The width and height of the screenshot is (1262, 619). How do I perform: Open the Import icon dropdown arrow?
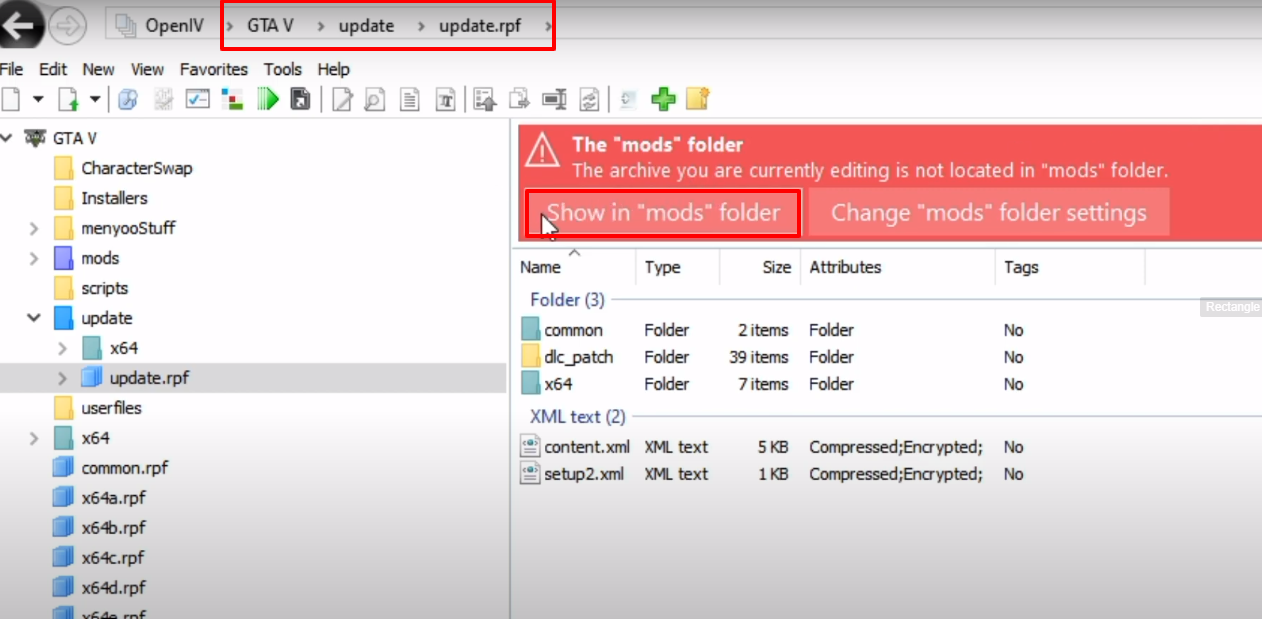[x=95, y=99]
